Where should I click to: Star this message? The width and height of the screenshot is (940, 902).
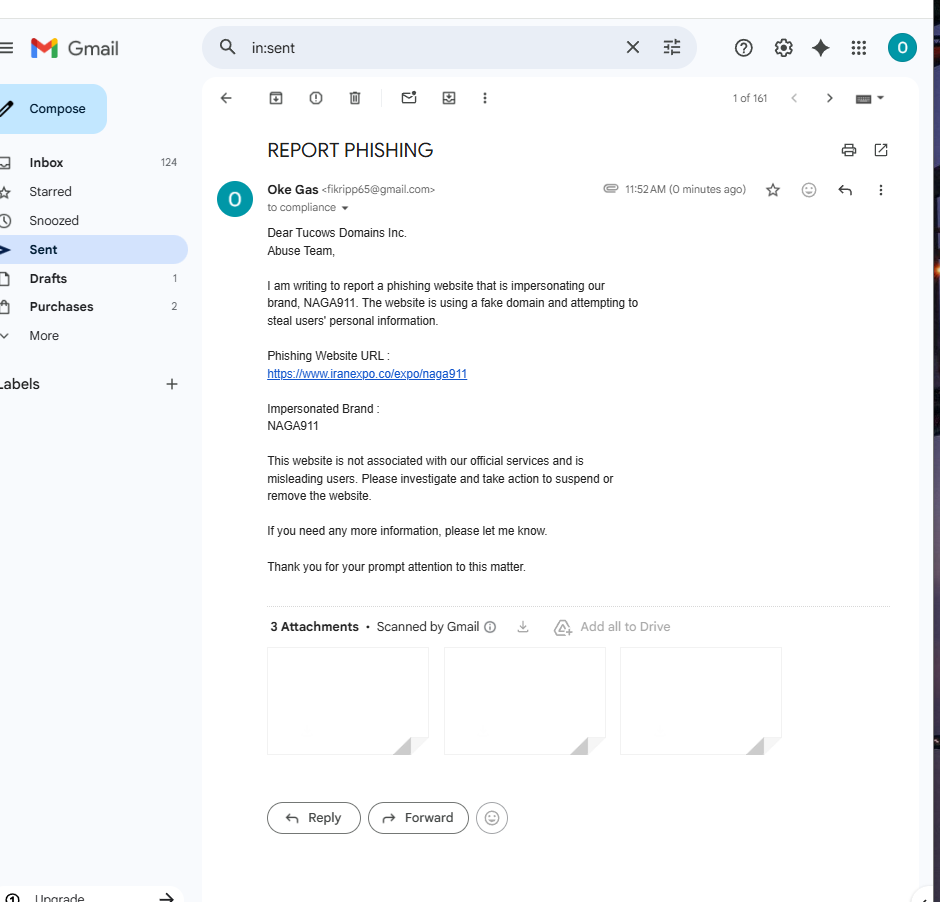[x=773, y=190]
